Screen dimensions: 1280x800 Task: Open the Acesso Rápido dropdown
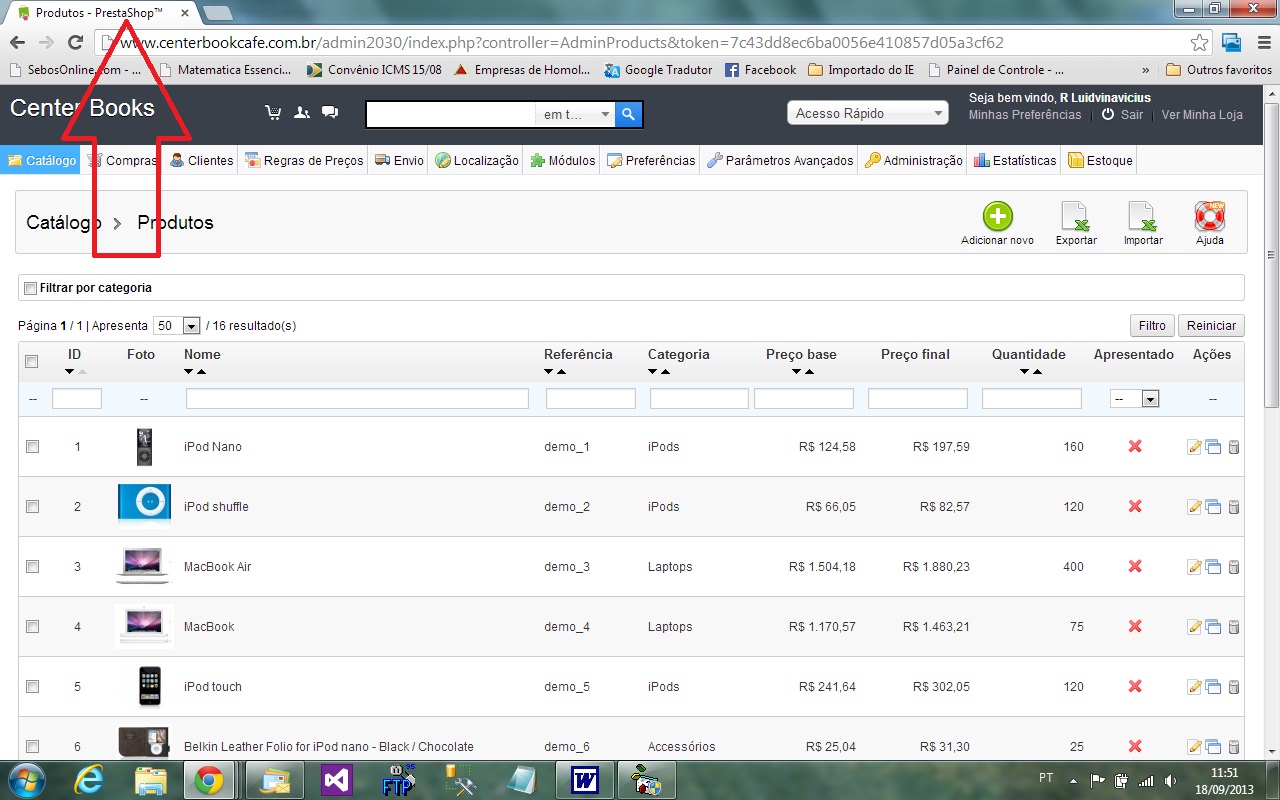pyautogui.click(x=868, y=114)
